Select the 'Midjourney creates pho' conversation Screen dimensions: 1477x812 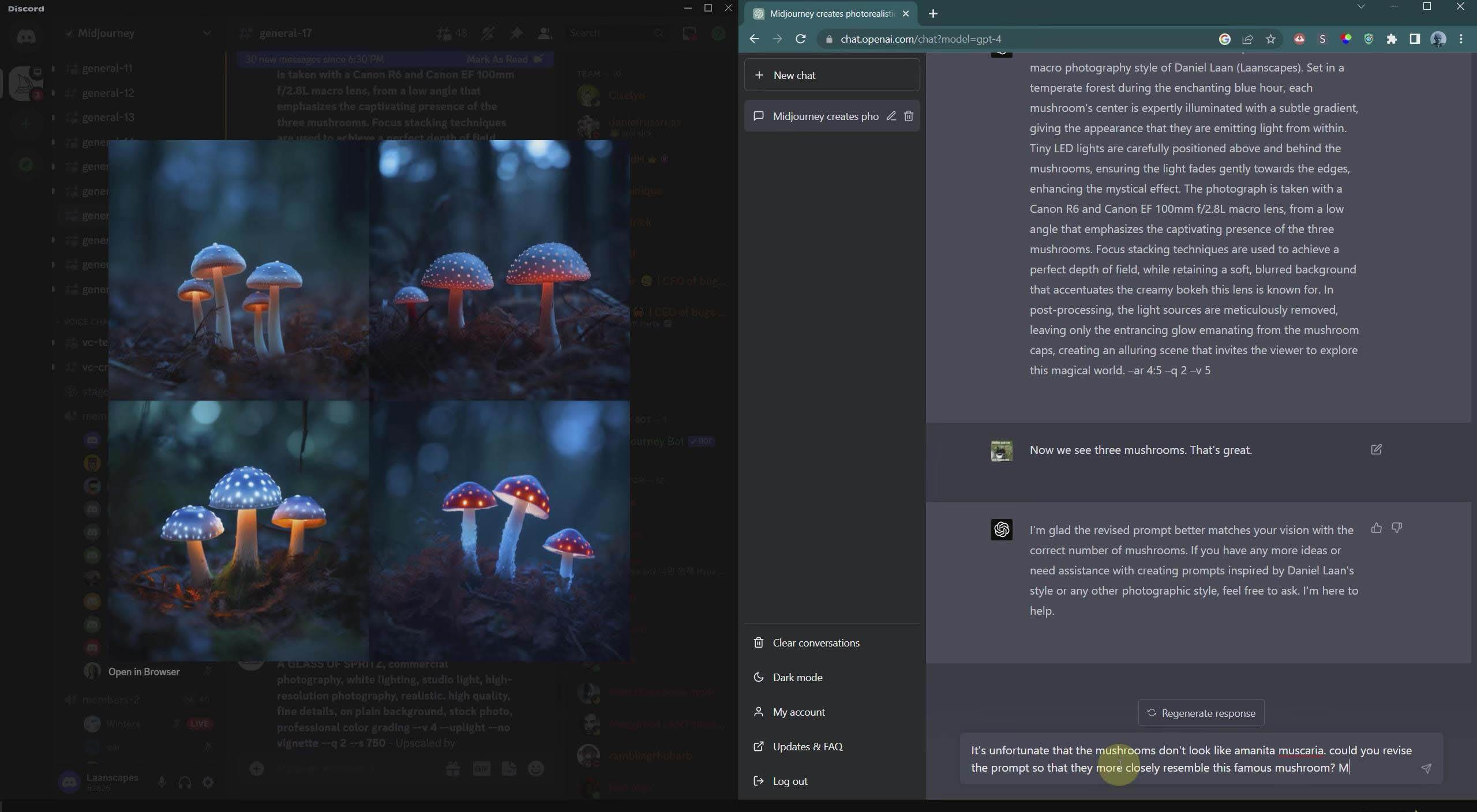pos(824,116)
